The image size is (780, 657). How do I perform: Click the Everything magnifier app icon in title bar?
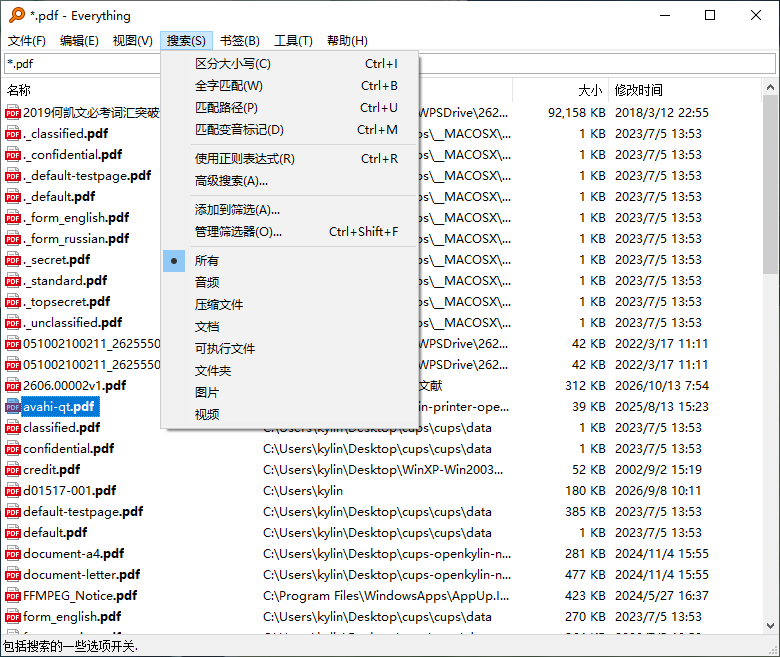[x=17, y=15]
